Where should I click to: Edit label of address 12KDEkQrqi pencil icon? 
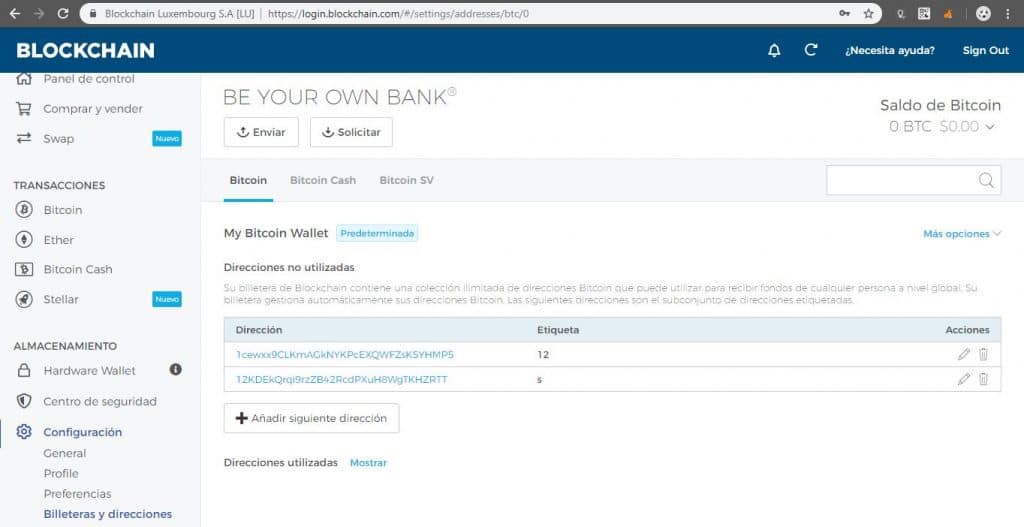[963, 379]
